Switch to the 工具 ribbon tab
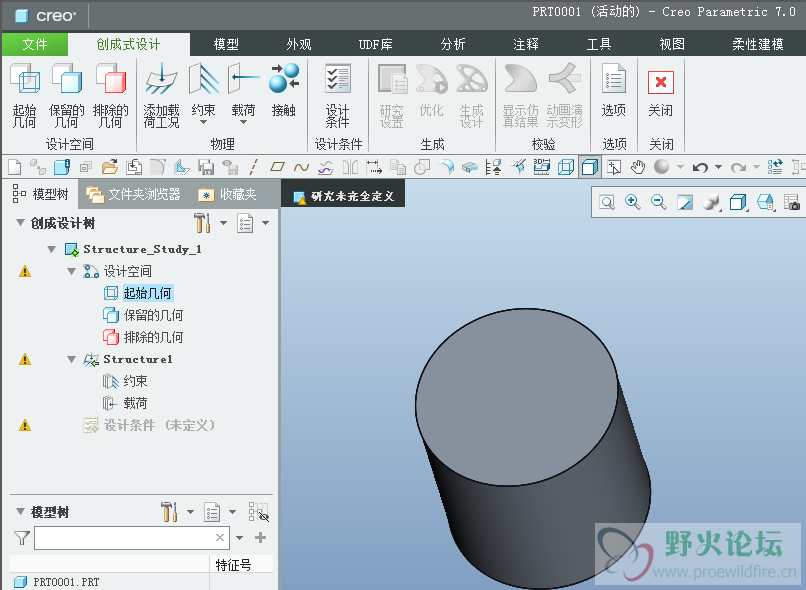This screenshot has height=590, width=806. coord(599,44)
